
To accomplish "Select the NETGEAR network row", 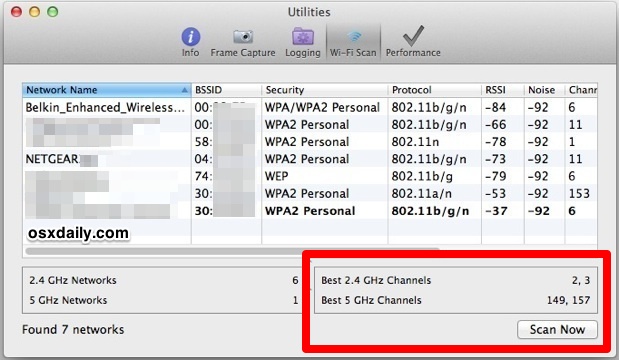I will 310,159.
